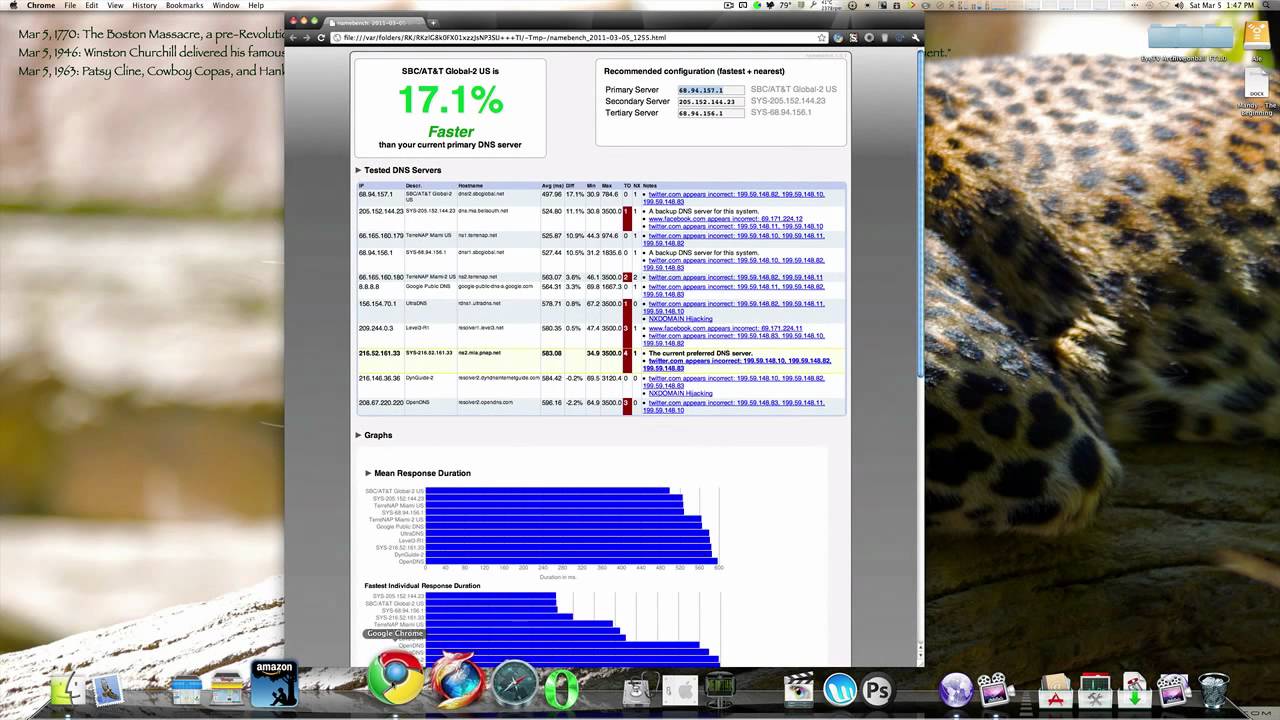Open the Apple menu

[12, 5]
